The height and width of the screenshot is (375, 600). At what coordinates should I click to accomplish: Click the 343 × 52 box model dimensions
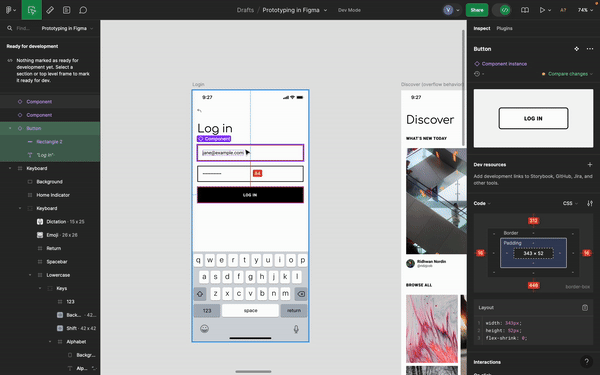click(533, 253)
